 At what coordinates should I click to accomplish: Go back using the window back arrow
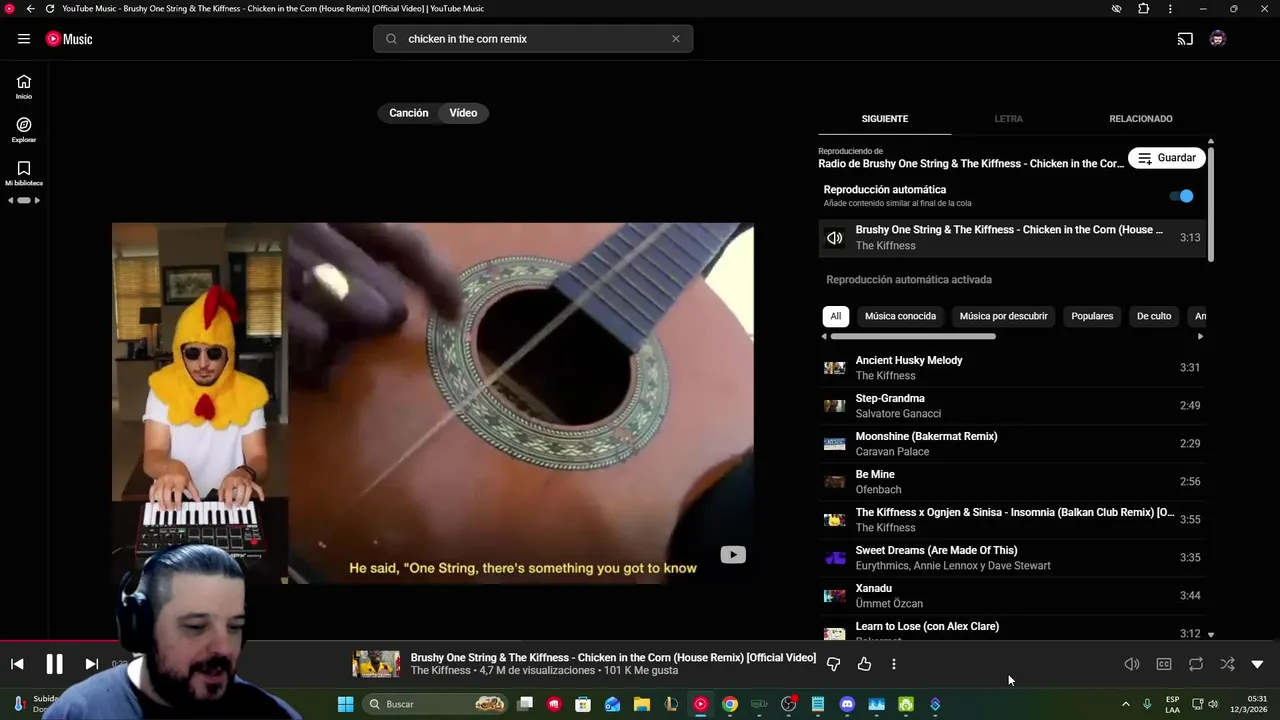30,9
